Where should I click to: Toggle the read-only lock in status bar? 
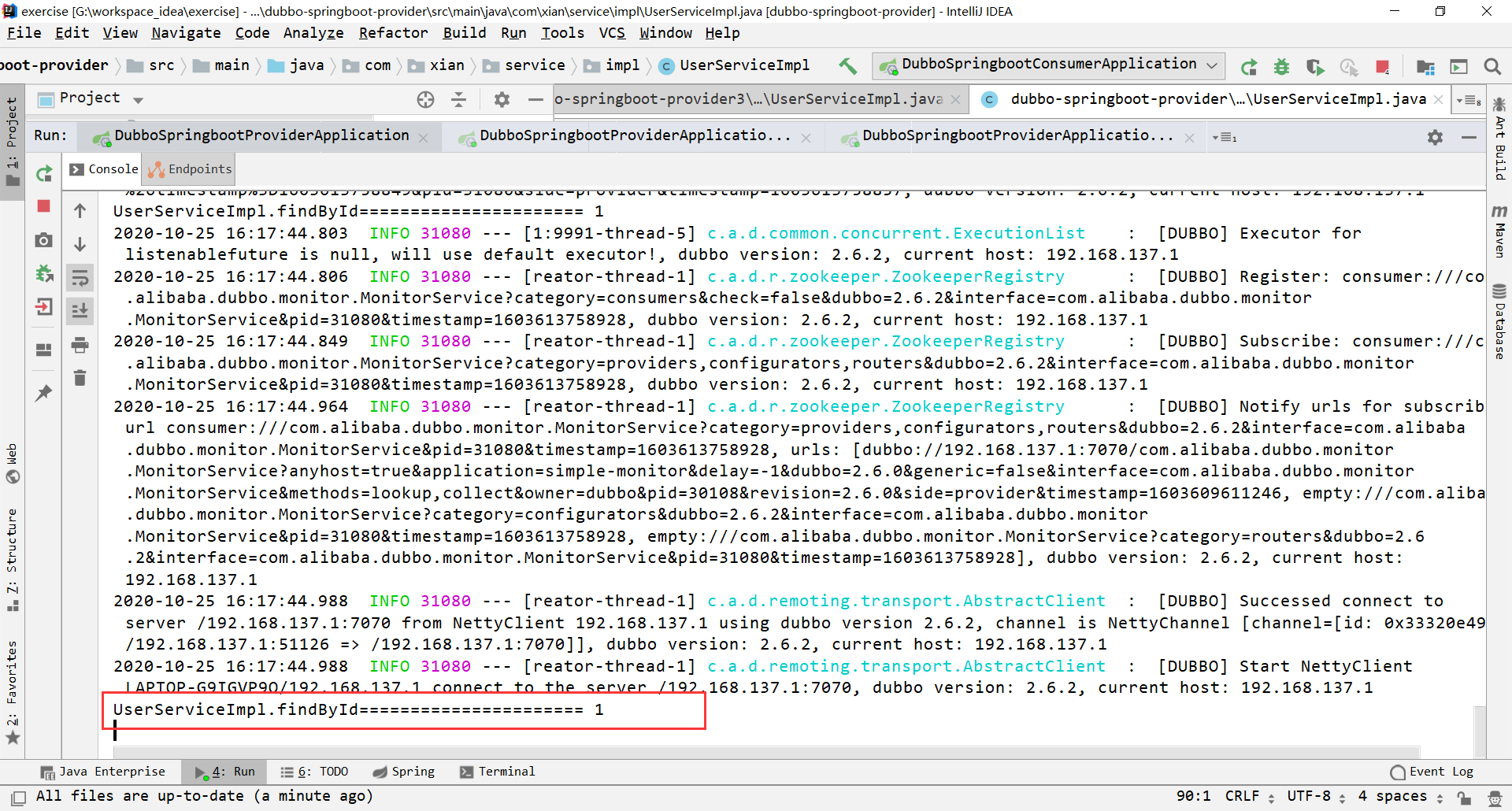1464,797
